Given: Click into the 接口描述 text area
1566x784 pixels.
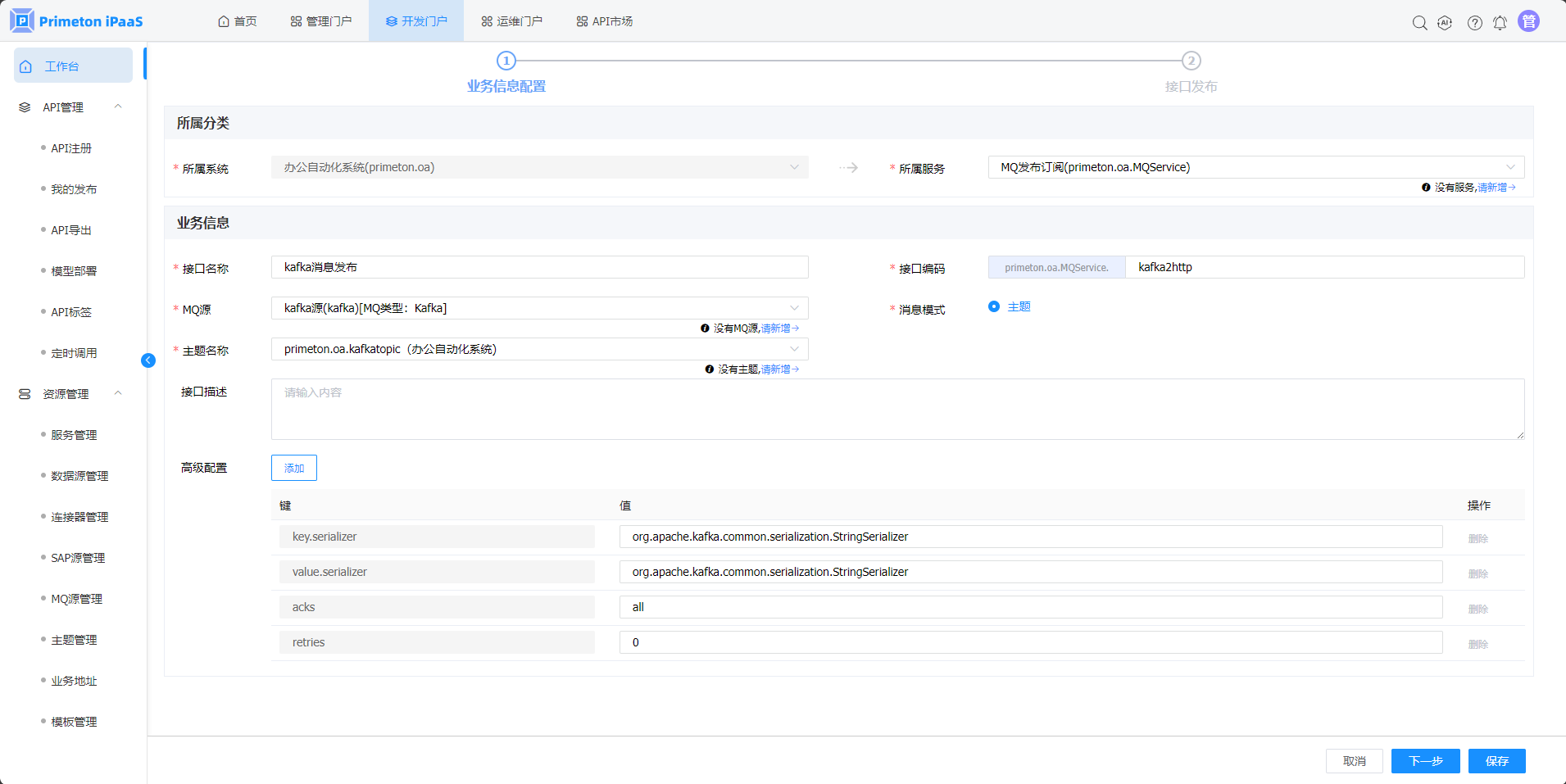Looking at the screenshot, I should pos(897,409).
